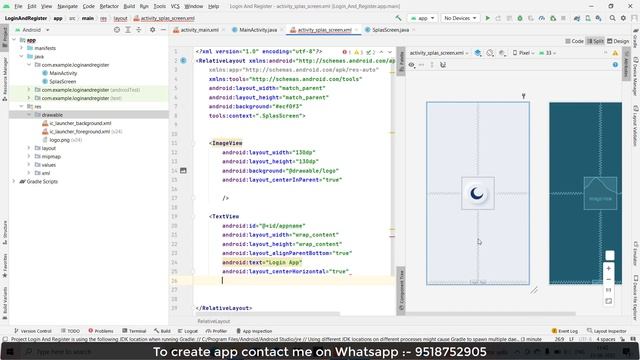The width and height of the screenshot is (640, 360).
Task: Open the Event Log panel
Action: click(564, 331)
